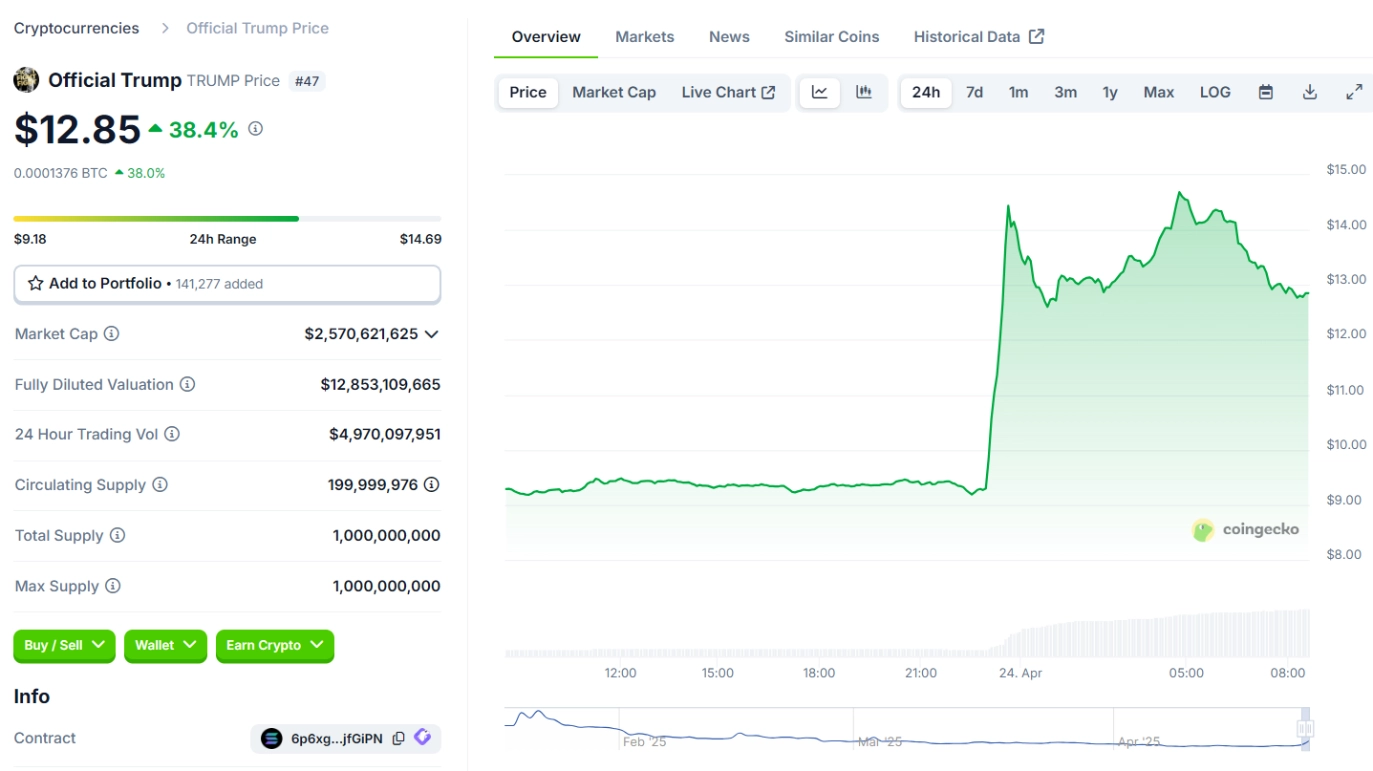
Task: Go to the Overview tab
Action: [546, 37]
